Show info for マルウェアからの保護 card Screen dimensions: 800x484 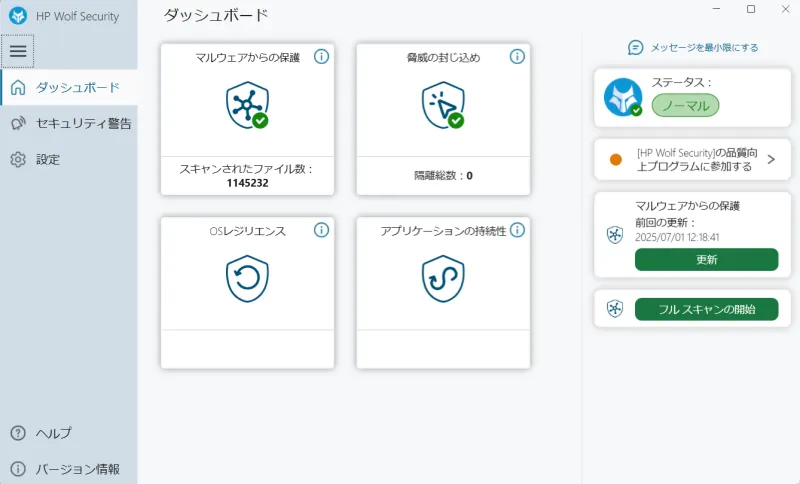click(x=321, y=56)
